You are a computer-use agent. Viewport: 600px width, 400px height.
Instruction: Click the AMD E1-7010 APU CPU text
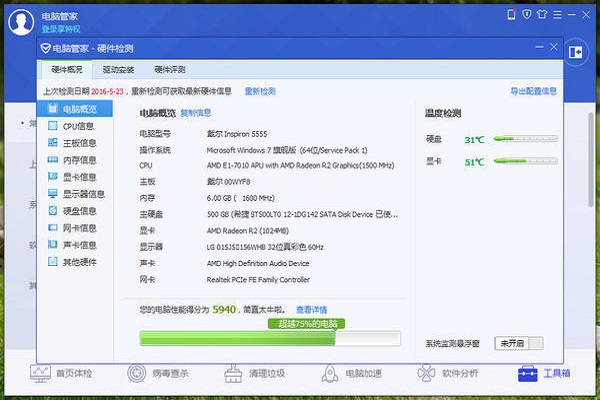pyautogui.click(x=300, y=165)
